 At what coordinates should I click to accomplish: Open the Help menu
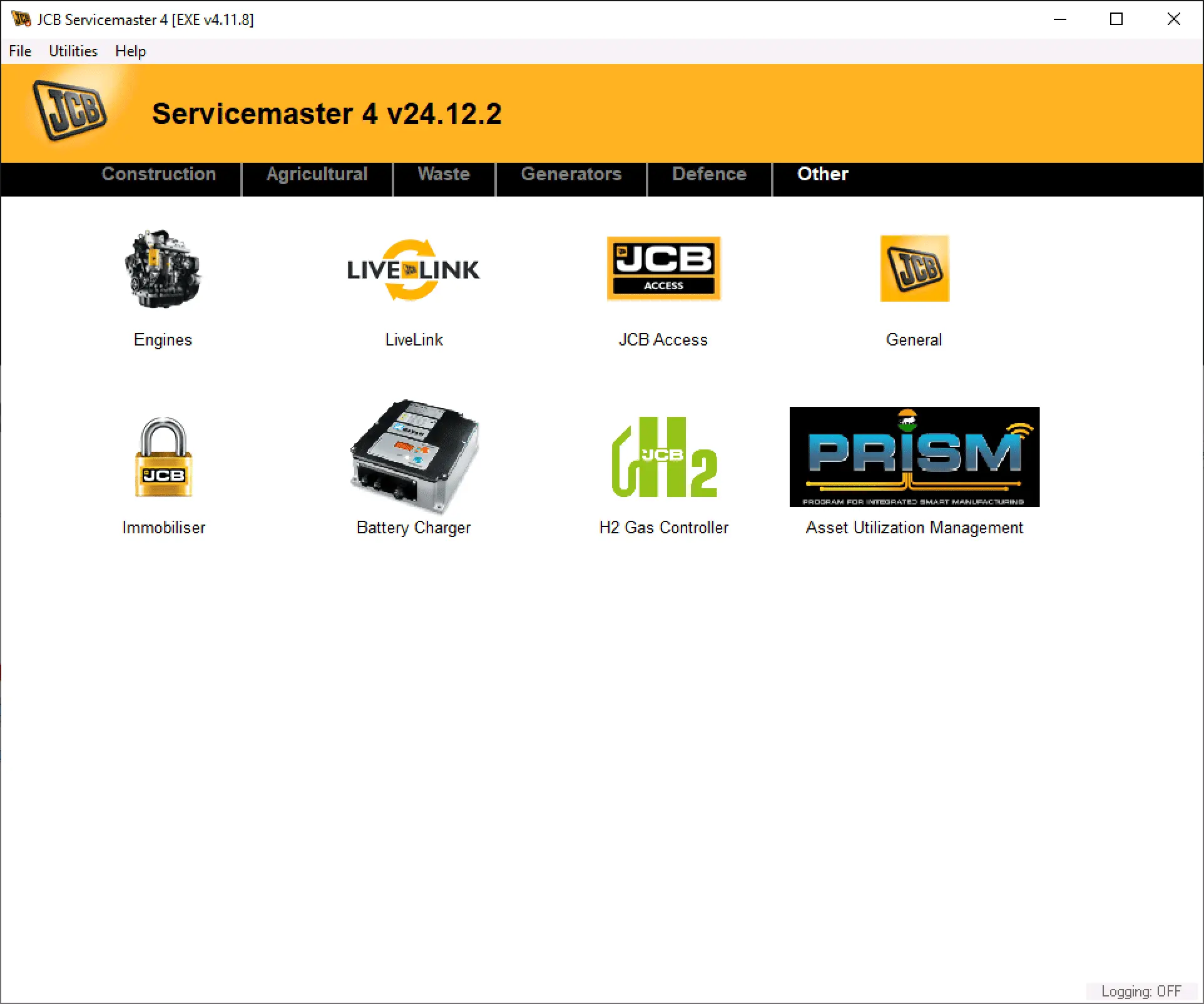click(130, 51)
